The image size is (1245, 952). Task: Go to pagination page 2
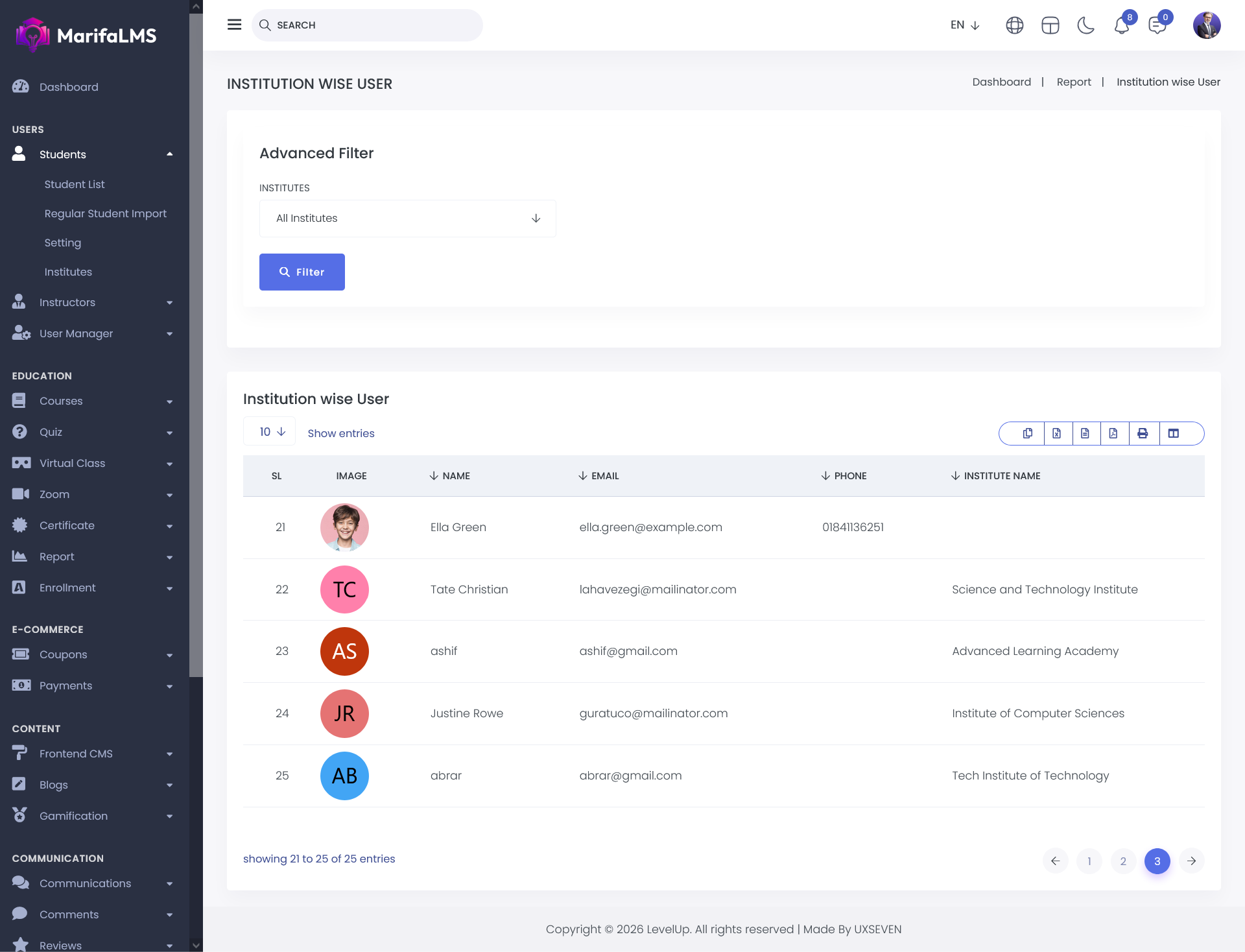click(1123, 861)
